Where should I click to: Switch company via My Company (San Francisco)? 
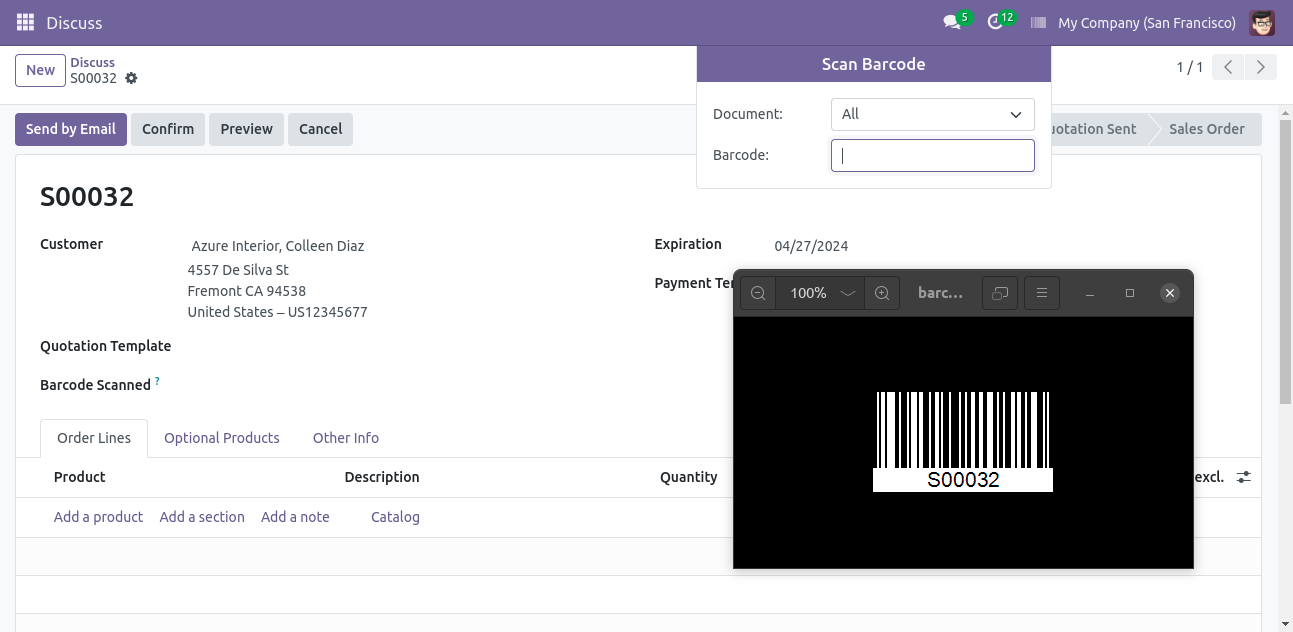tap(1147, 22)
